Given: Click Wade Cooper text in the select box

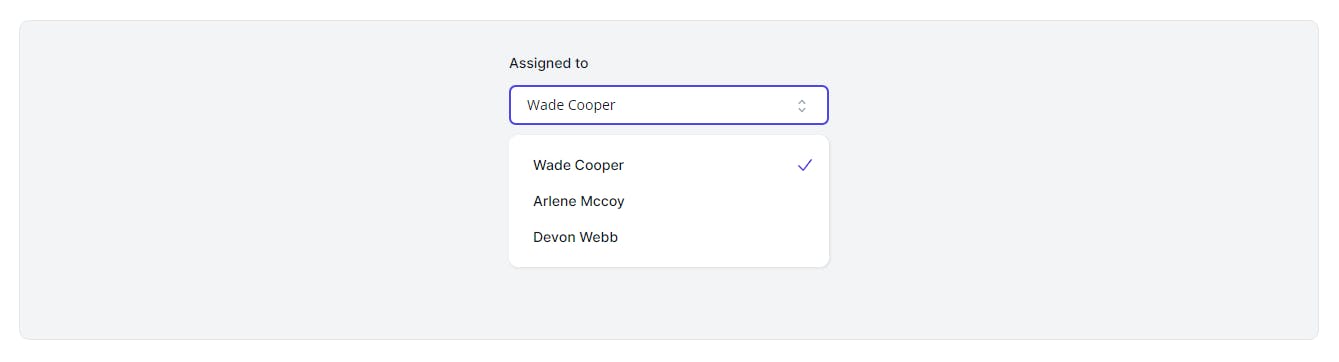Looking at the screenshot, I should tap(571, 105).
